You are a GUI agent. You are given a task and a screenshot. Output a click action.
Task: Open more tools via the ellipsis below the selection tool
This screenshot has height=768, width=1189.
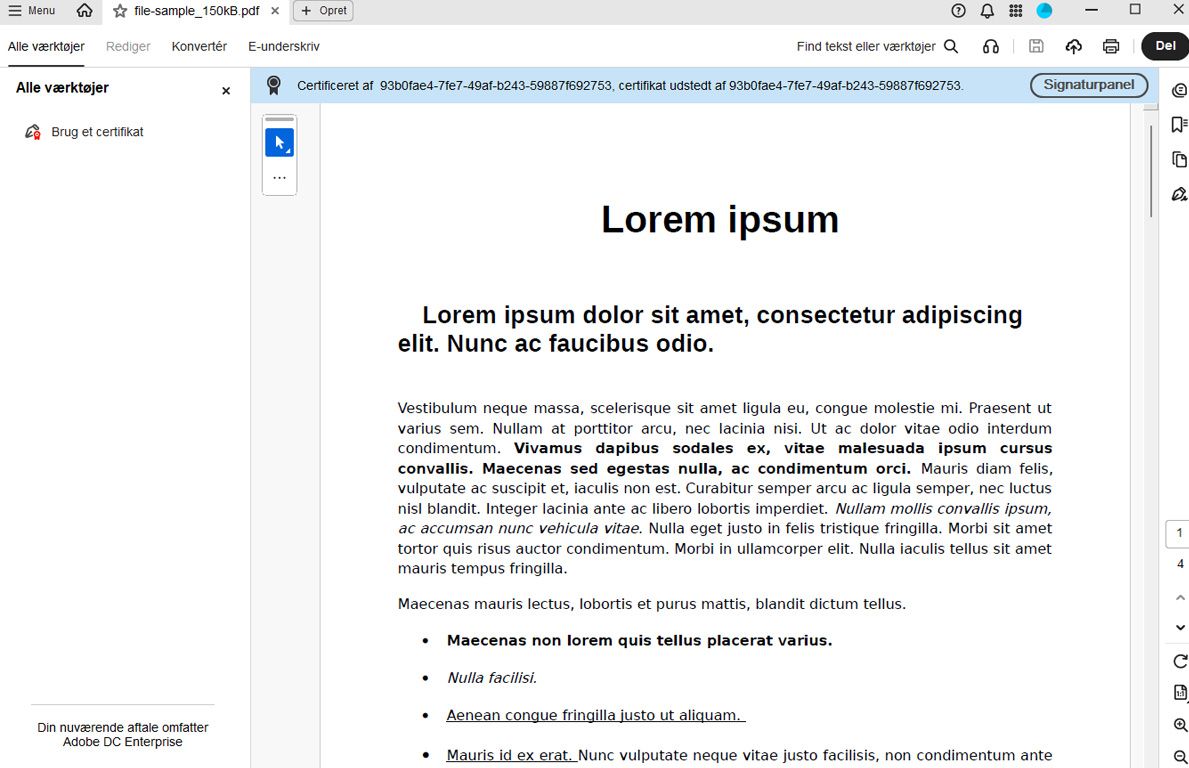pos(279,176)
